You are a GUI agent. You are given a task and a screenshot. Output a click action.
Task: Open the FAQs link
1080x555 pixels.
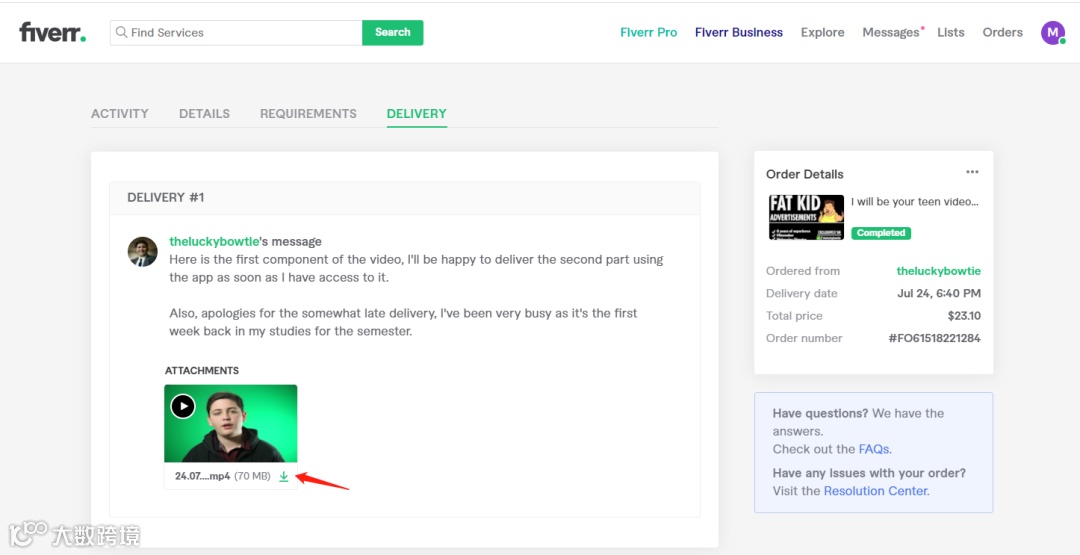[873, 449]
